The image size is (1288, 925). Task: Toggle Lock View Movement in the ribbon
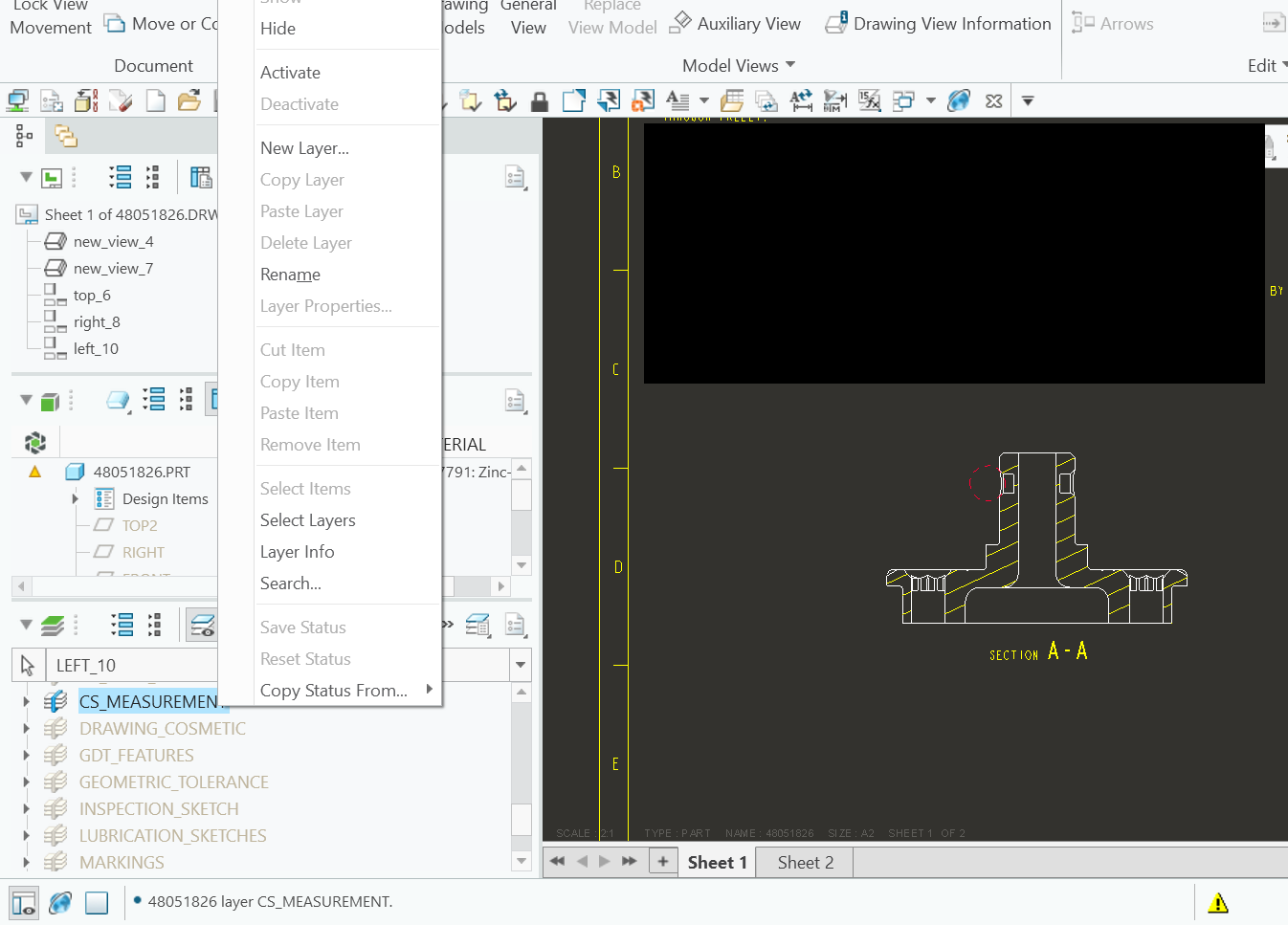(49, 16)
